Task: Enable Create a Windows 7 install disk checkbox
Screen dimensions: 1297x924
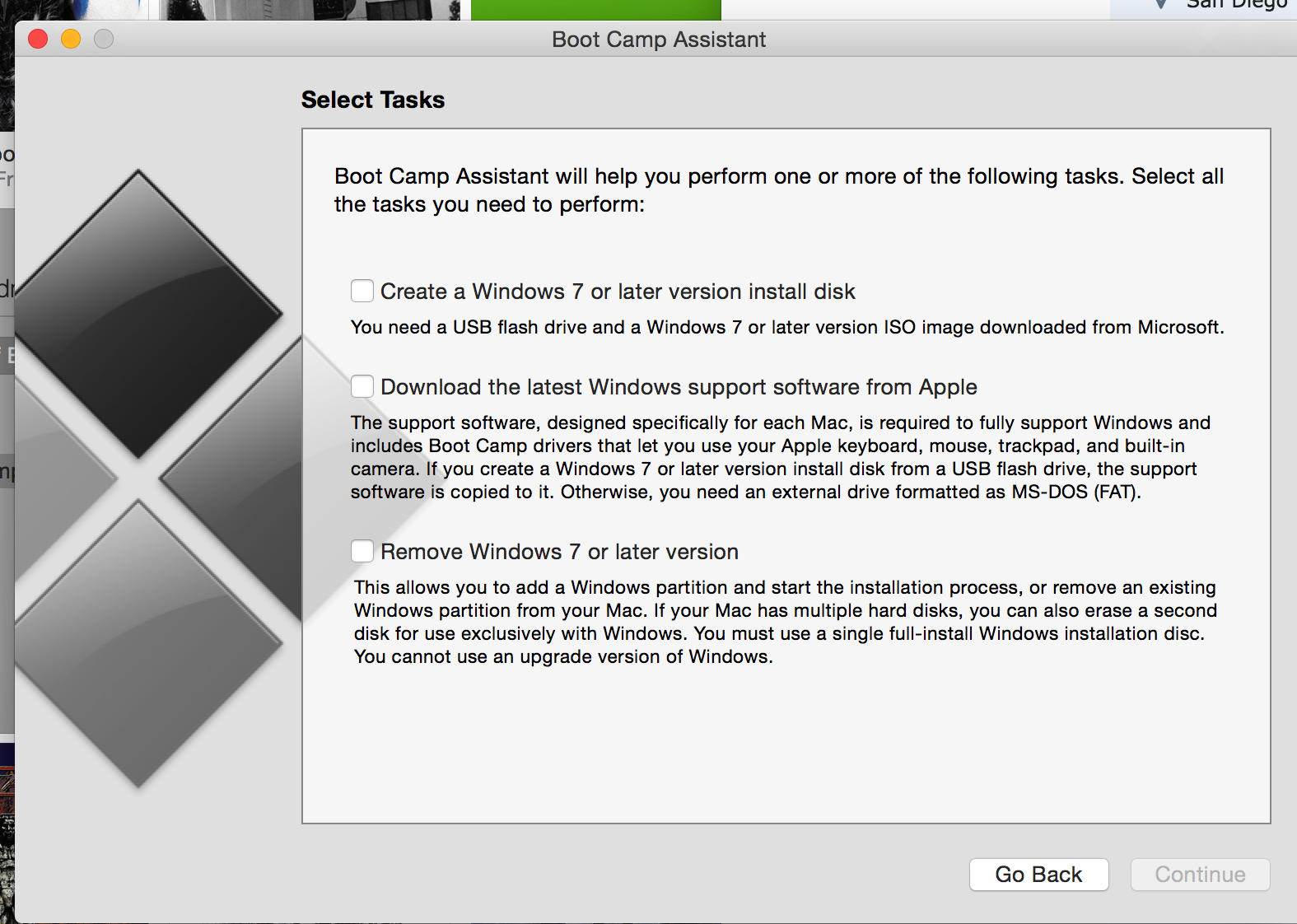Action: (362, 291)
